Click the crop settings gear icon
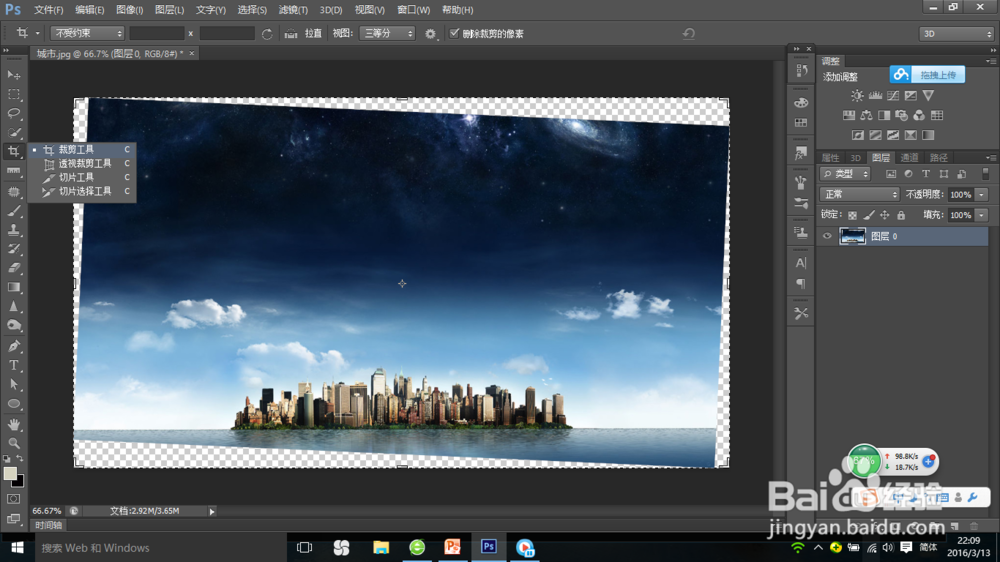1000x562 pixels. click(430, 34)
